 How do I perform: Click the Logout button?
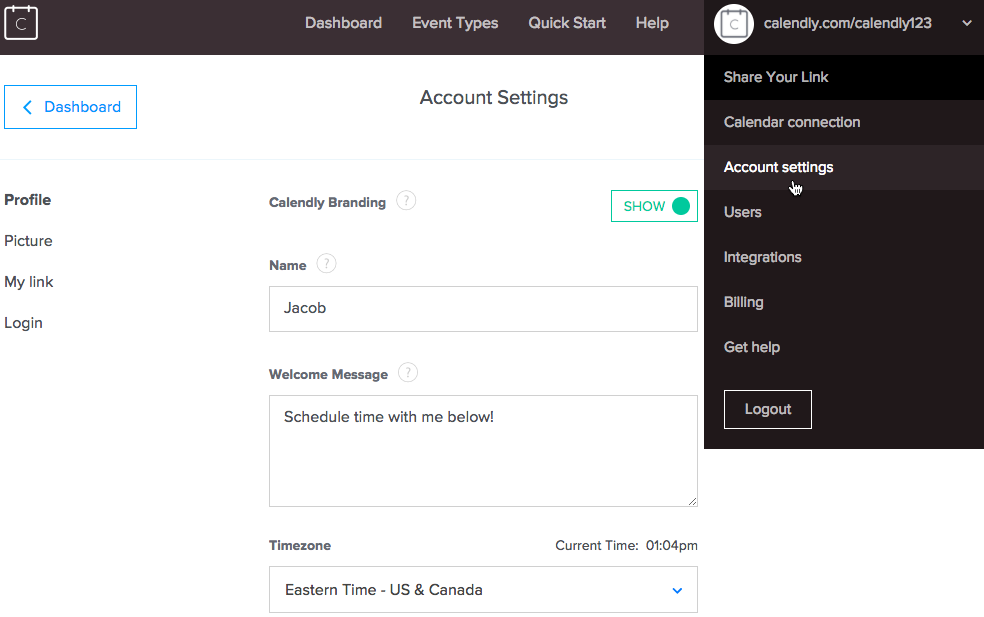point(767,409)
